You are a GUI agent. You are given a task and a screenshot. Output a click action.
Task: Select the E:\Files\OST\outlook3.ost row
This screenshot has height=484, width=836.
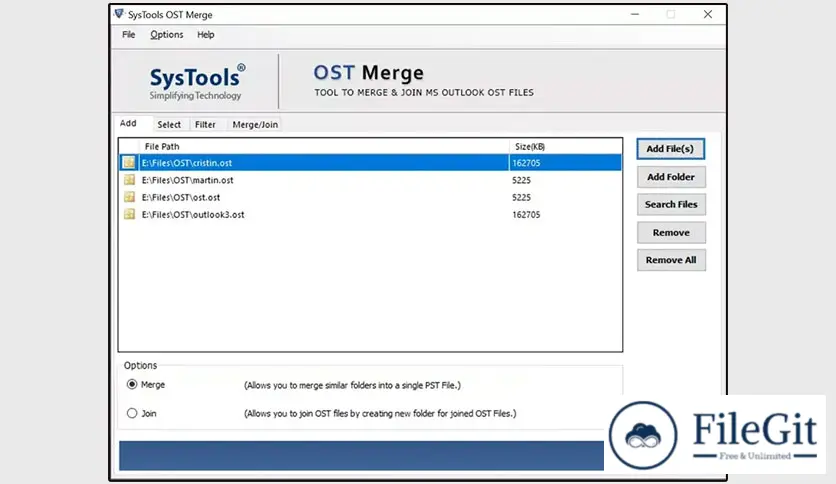371,214
